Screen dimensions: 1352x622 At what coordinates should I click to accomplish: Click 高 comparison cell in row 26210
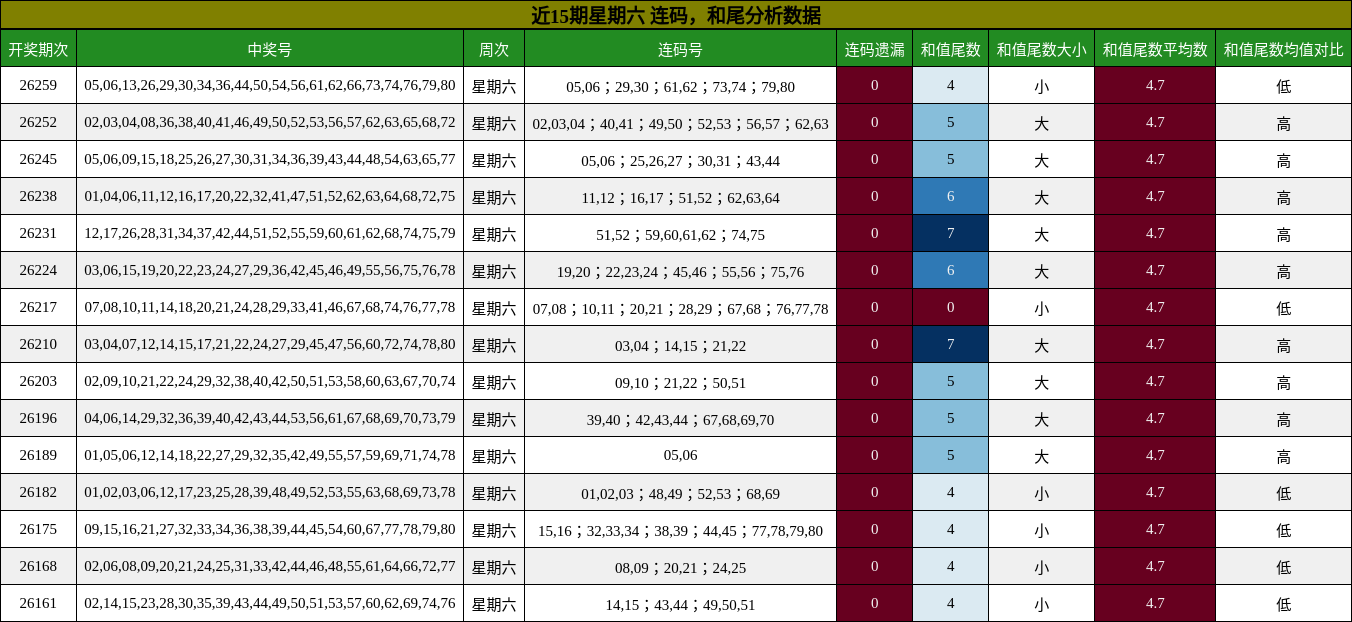point(1283,344)
